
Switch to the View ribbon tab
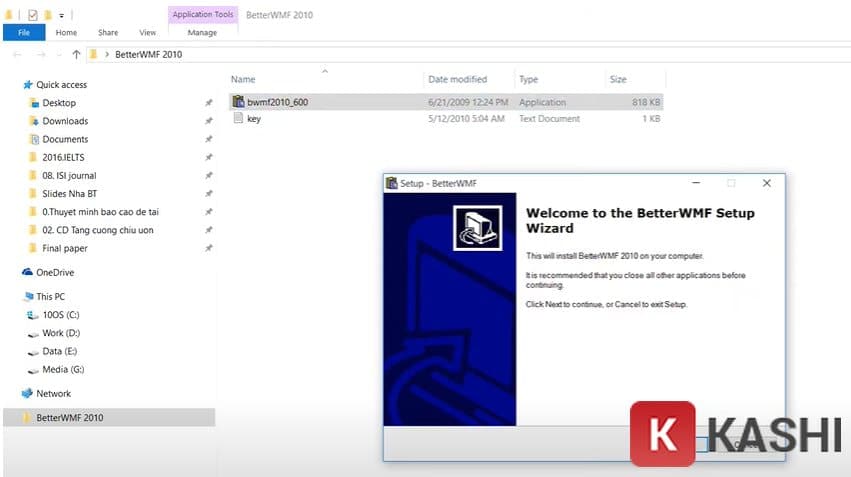[147, 33]
